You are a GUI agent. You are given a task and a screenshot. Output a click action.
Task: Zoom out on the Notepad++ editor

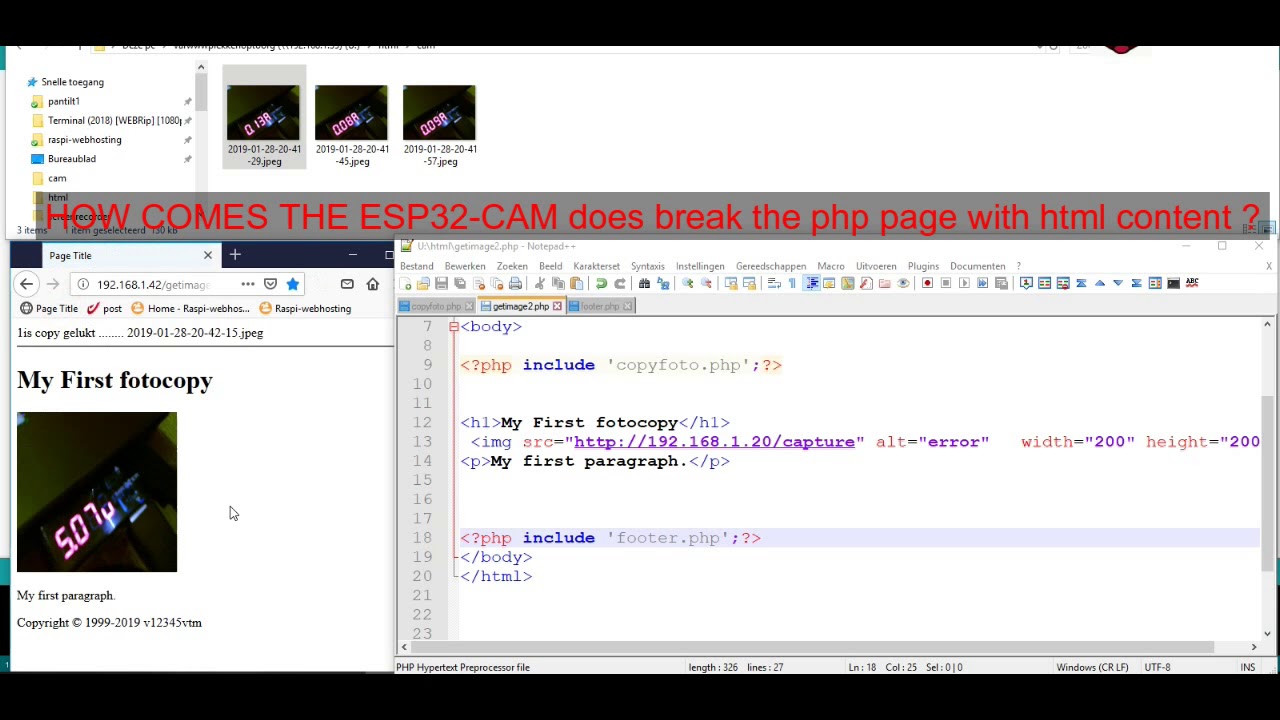coord(706,284)
